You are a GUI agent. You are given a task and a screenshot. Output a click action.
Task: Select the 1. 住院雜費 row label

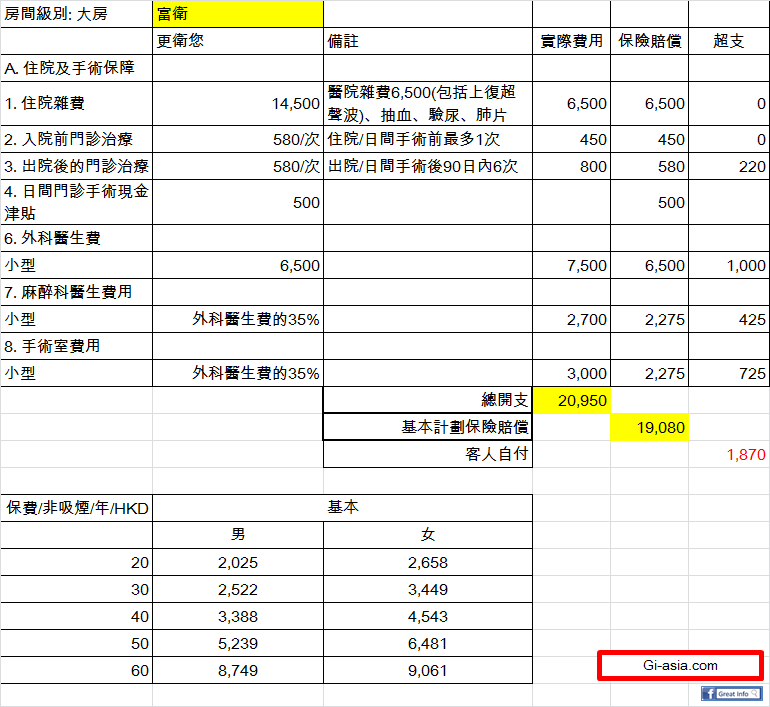click(77, 103)
